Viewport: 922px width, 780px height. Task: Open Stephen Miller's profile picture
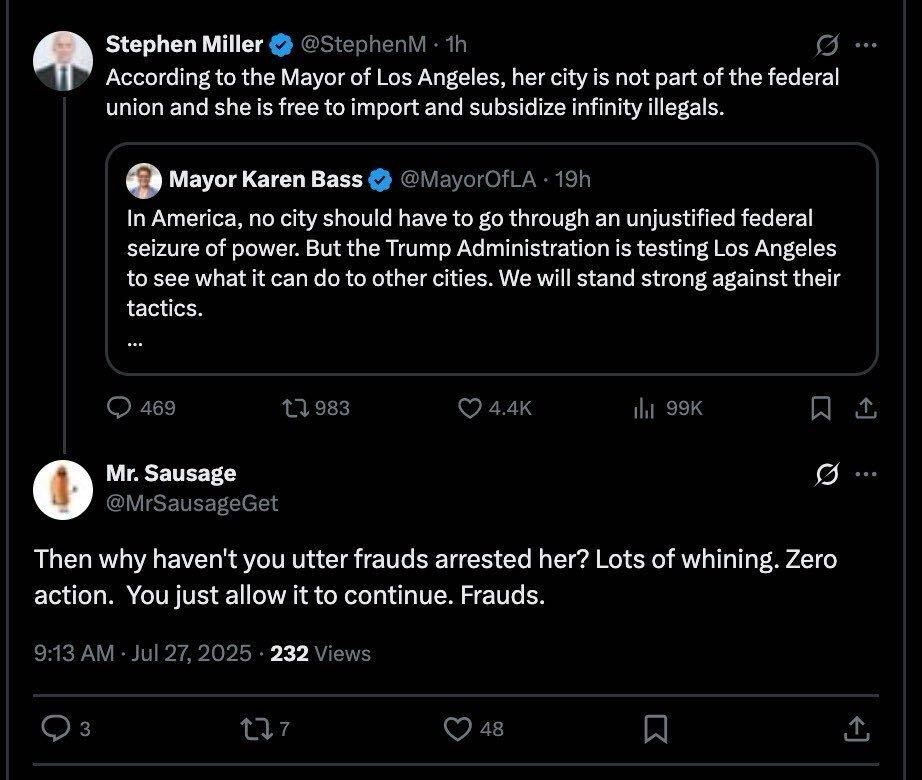63,60
